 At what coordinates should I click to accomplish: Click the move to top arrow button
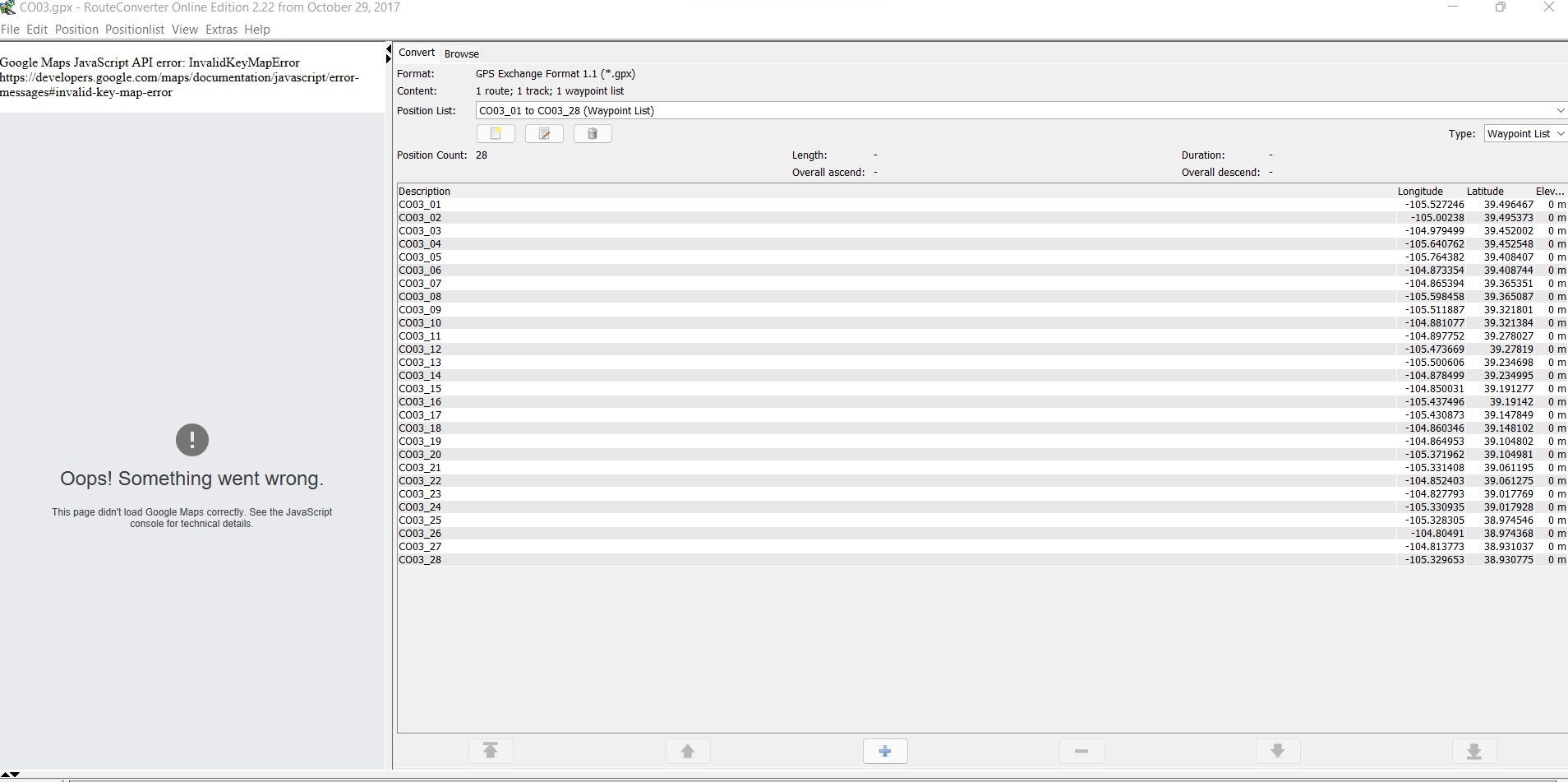491,751
